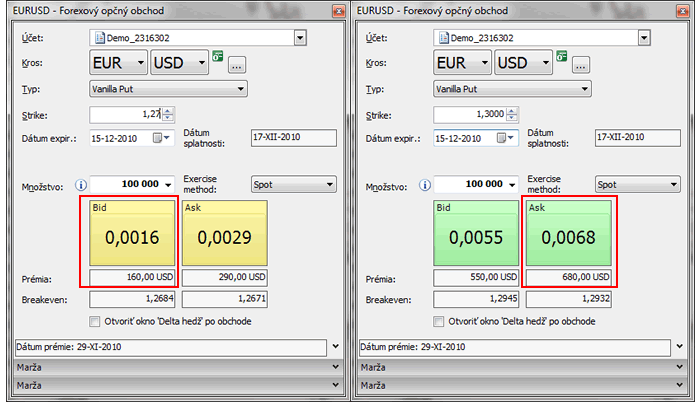
Task: Click the breakeven value 1,2671
Action: 225,299
